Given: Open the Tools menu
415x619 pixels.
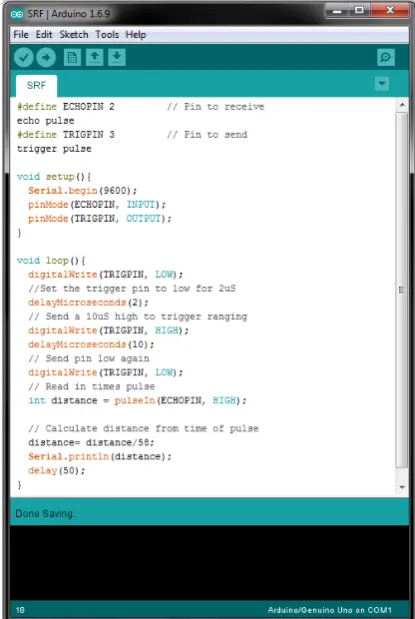Looking at the screenshot, I should pyautogui.click(x=107, y=35).
